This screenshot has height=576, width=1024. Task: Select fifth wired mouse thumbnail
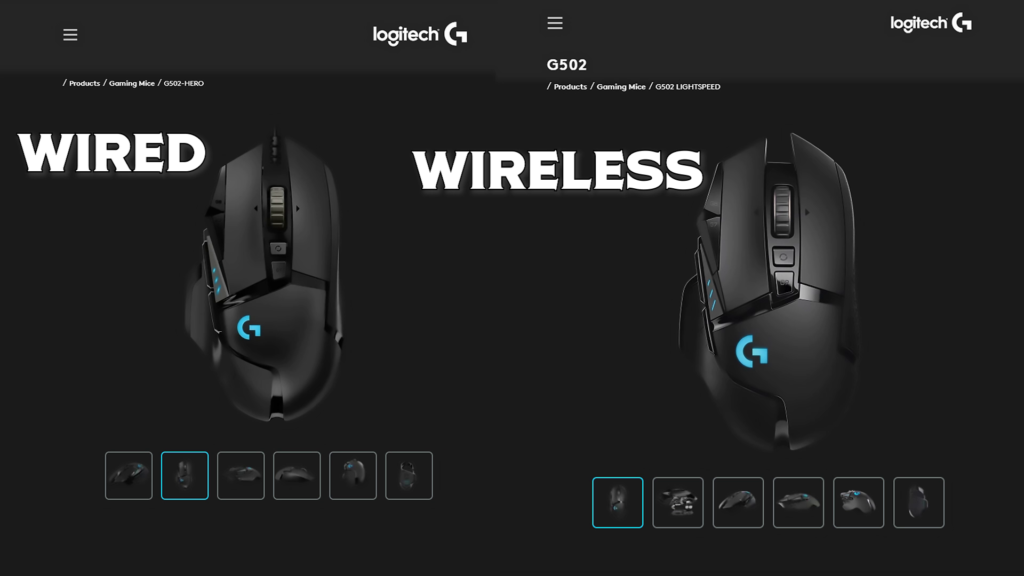pos(353,475)
